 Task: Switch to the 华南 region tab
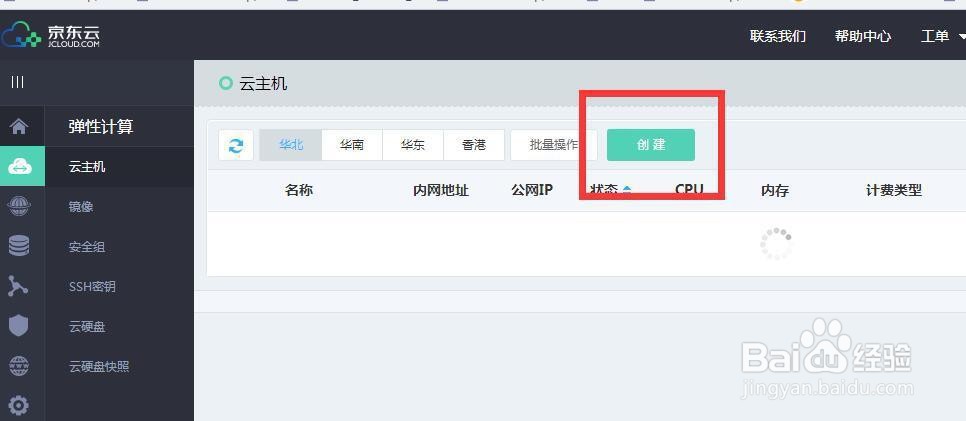tap(352, 145)
